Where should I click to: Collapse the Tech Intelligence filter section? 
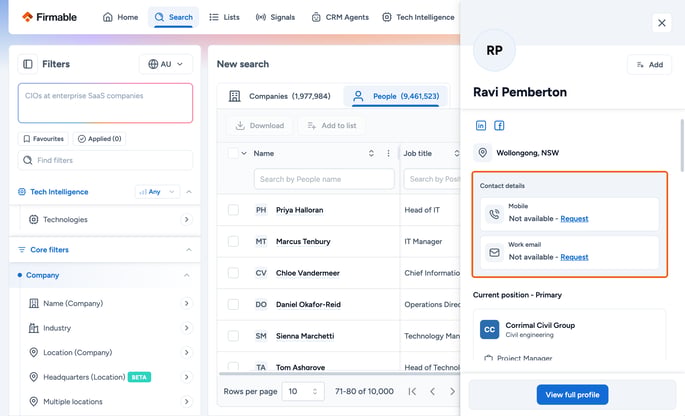tap(189, 192)
